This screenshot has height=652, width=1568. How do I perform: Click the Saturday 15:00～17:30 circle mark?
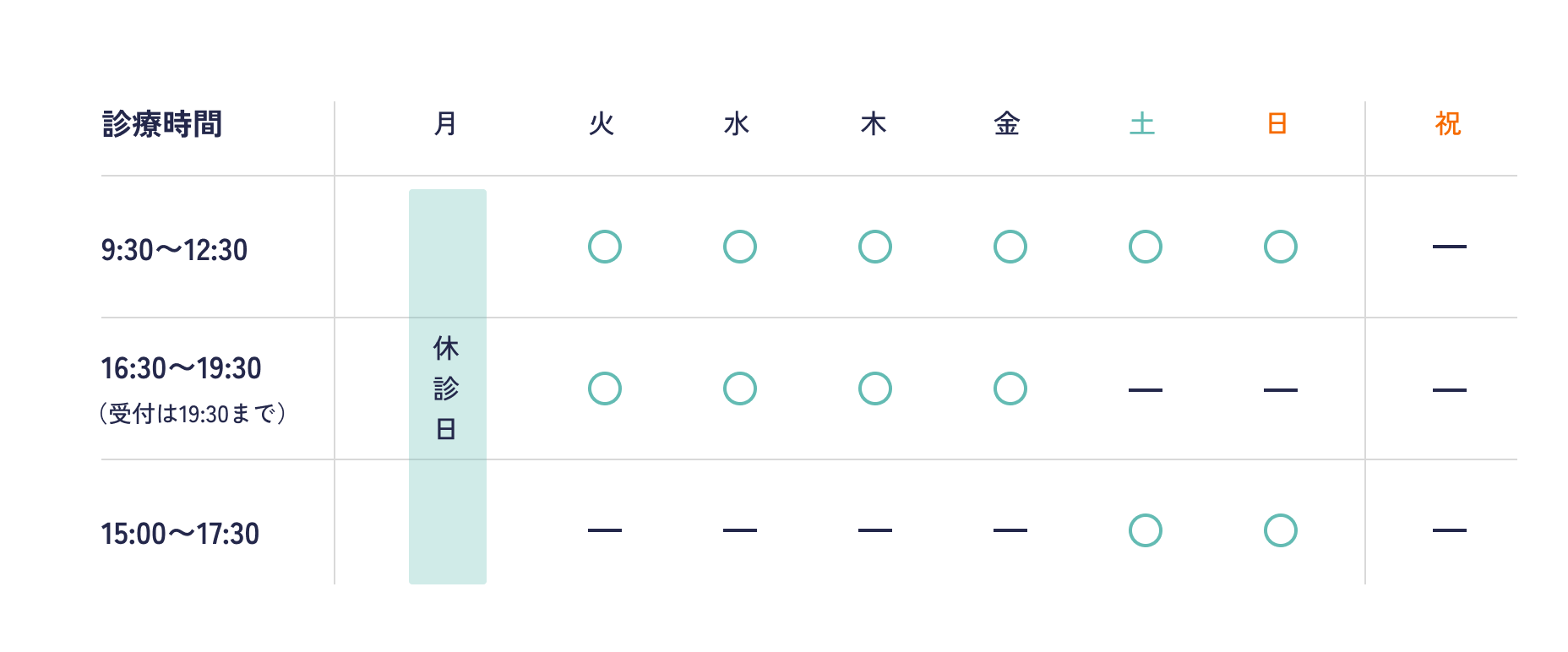pyautogui.click(x=1146, y=530)
